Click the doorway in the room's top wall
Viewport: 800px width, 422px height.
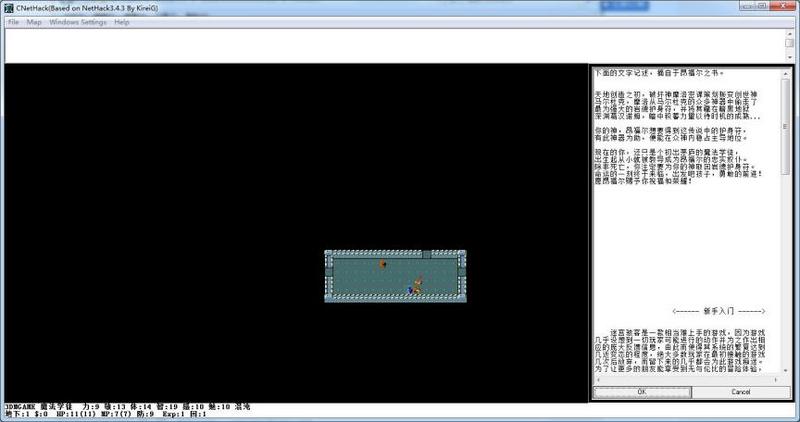(x=427, y=255)
